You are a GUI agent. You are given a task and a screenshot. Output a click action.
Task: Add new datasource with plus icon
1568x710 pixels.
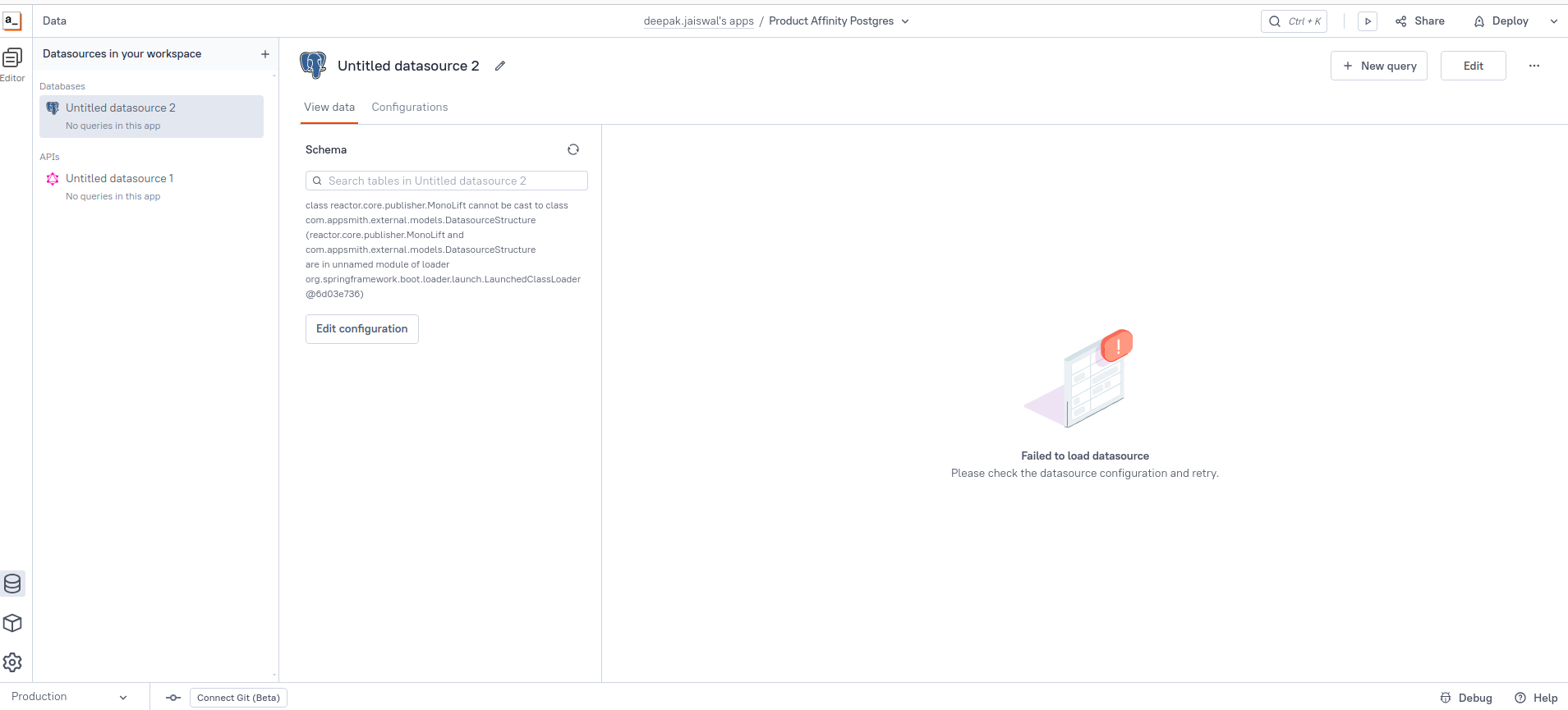(x=265, y=54)
